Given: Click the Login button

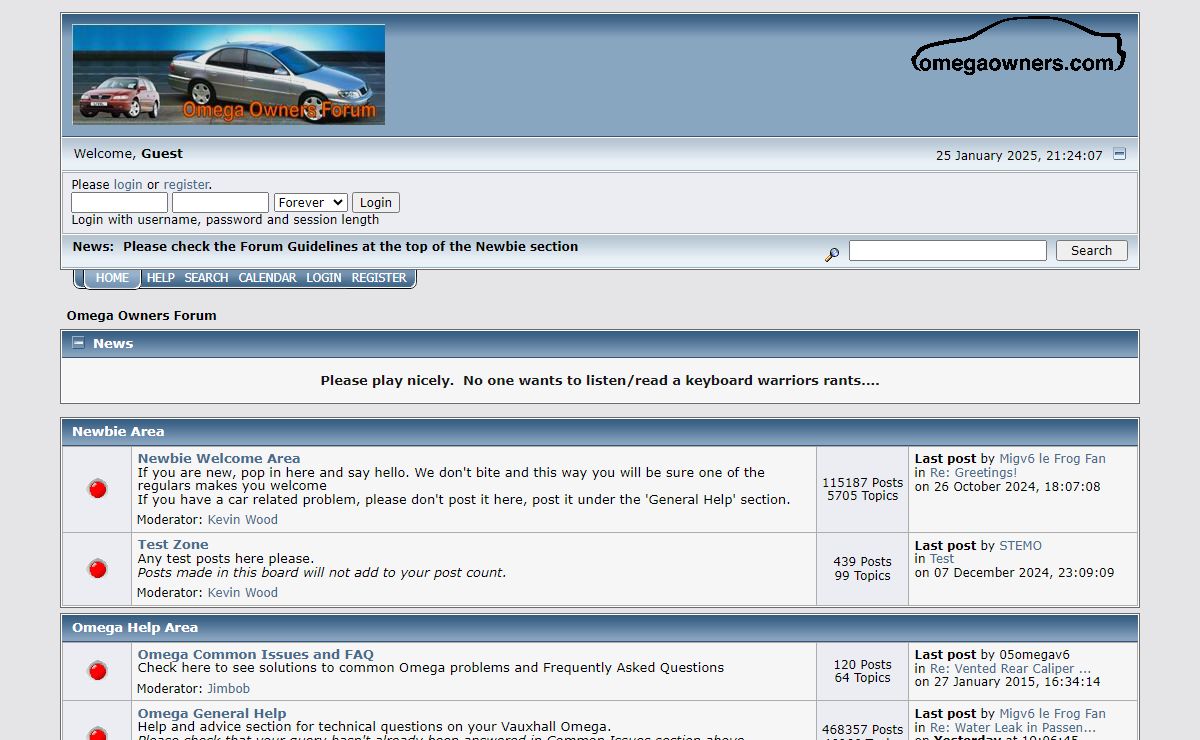Looking at the screenshot, I should click(376, 202).
